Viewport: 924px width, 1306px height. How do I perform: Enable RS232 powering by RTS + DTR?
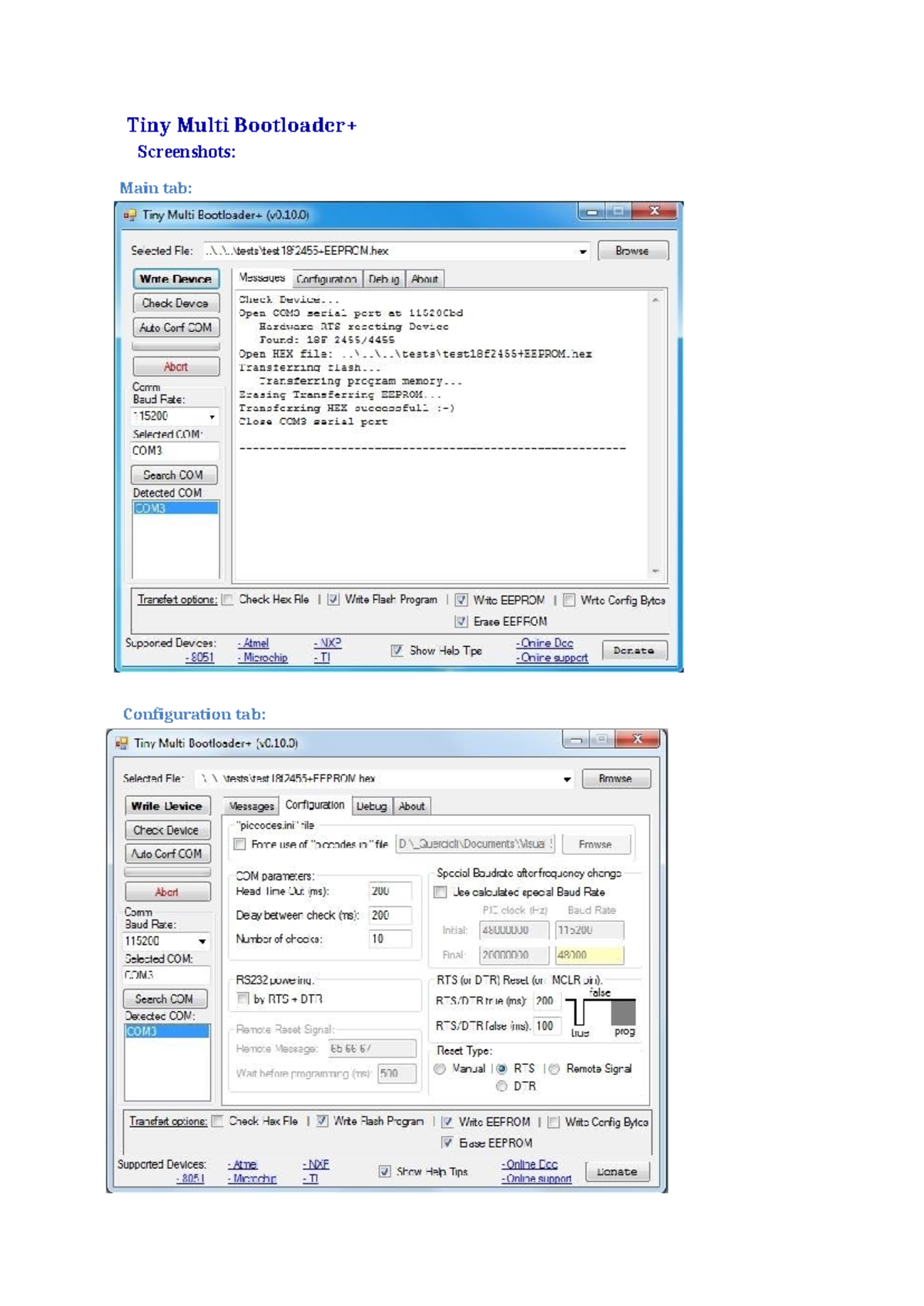(x=243, y=999)
